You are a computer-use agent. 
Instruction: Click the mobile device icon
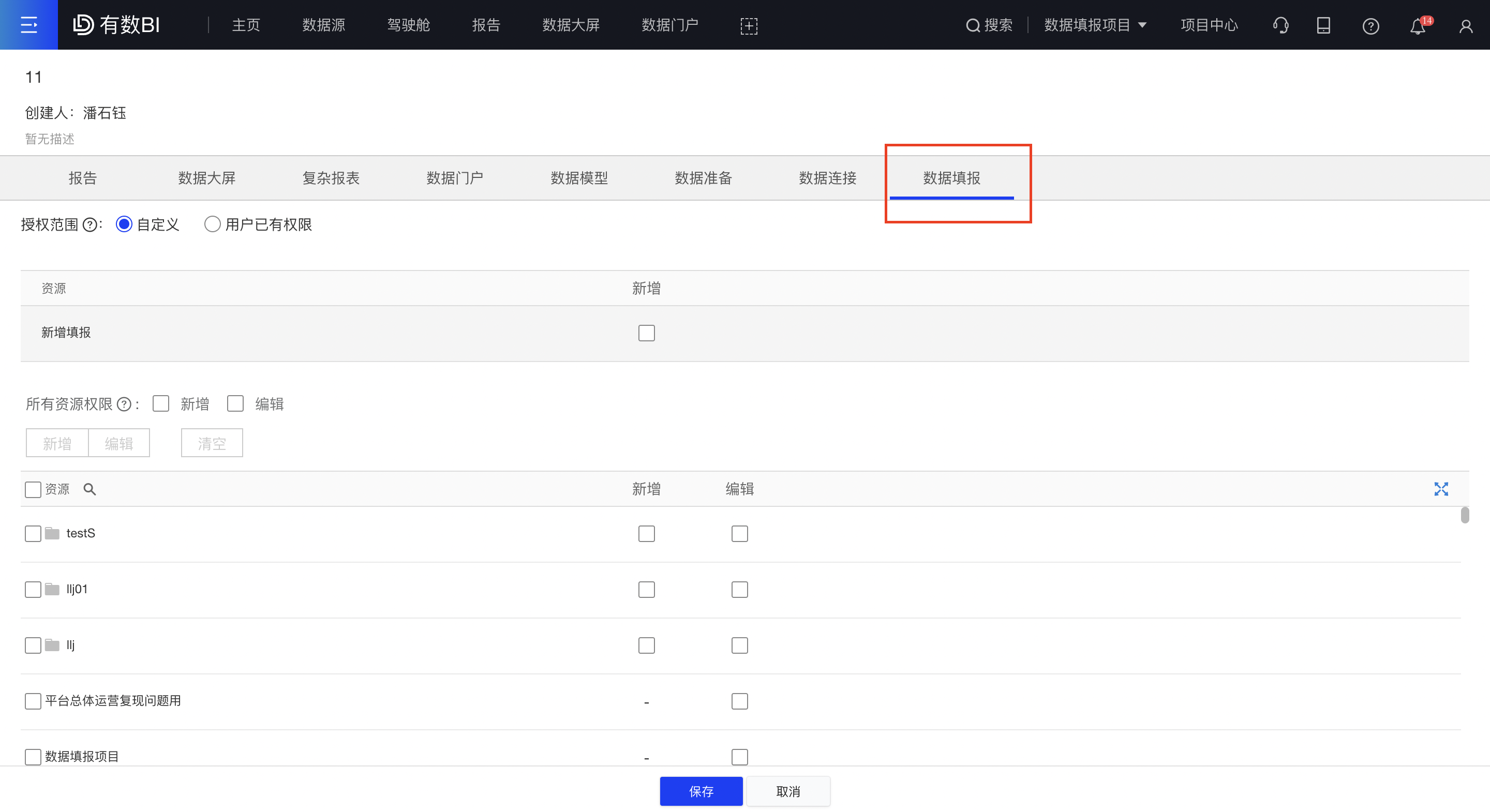(1323, 25)
